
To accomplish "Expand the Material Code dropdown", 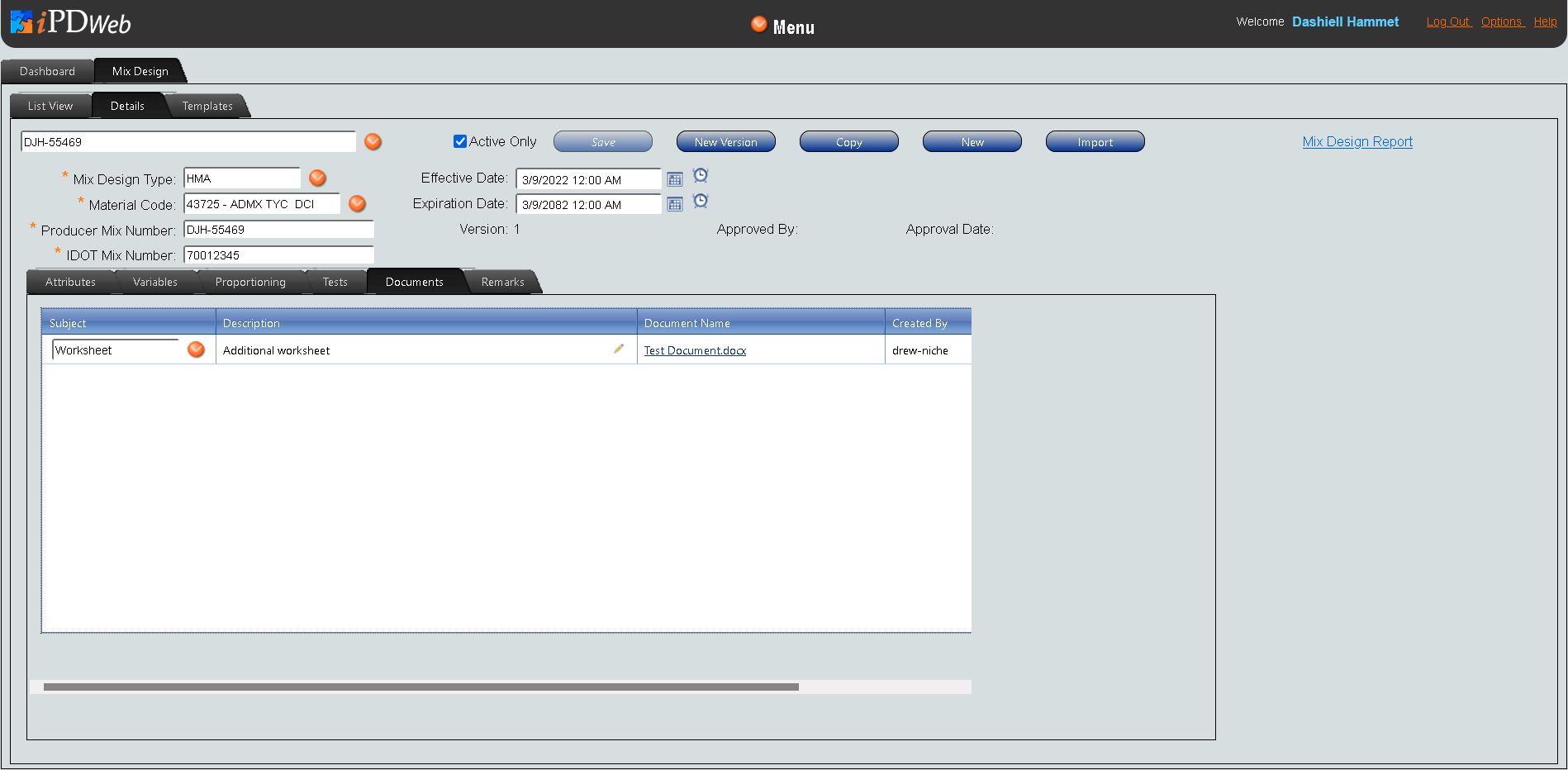I will [x=357, y=204].
